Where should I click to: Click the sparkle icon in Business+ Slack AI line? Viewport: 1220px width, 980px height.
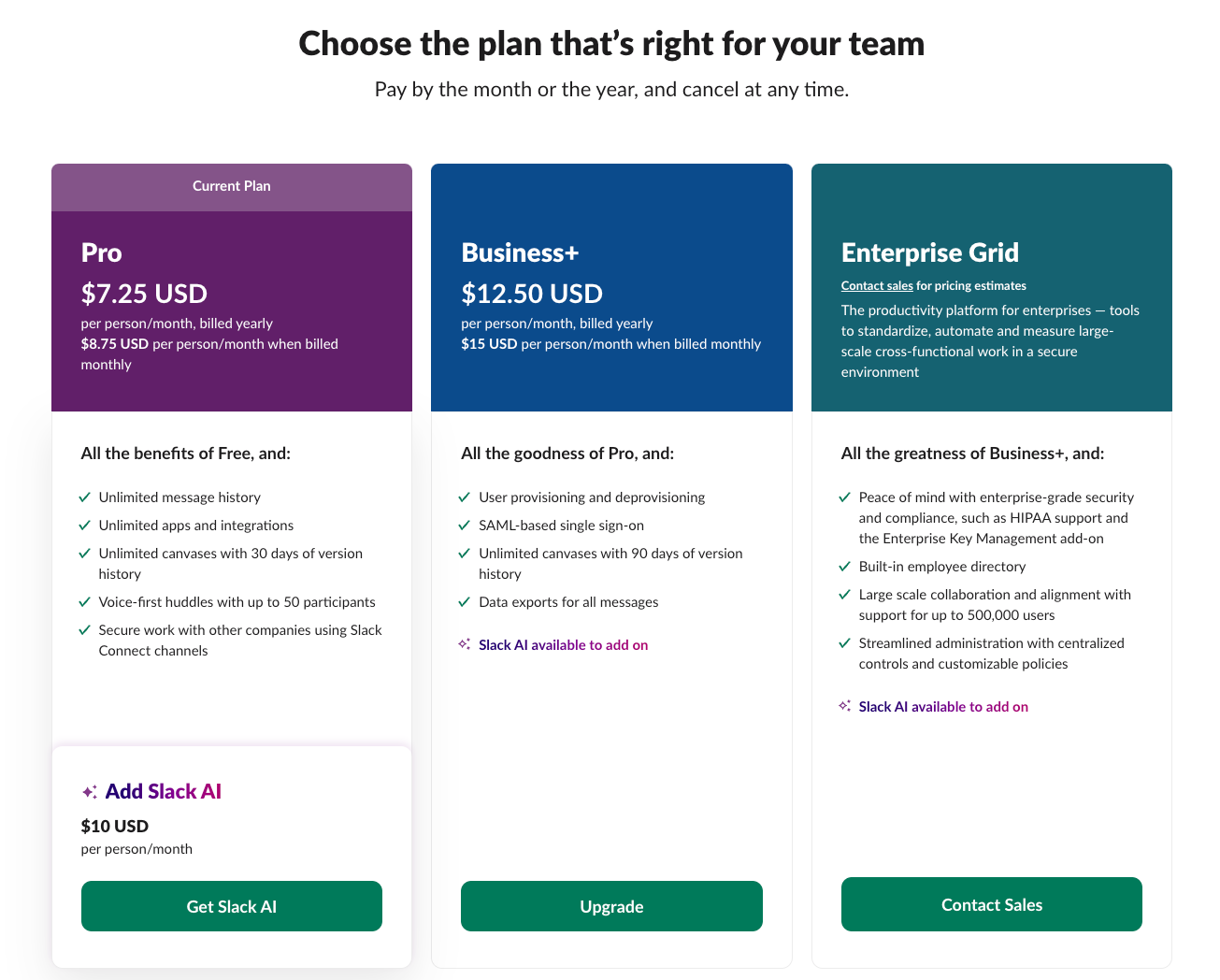(465, 644)
